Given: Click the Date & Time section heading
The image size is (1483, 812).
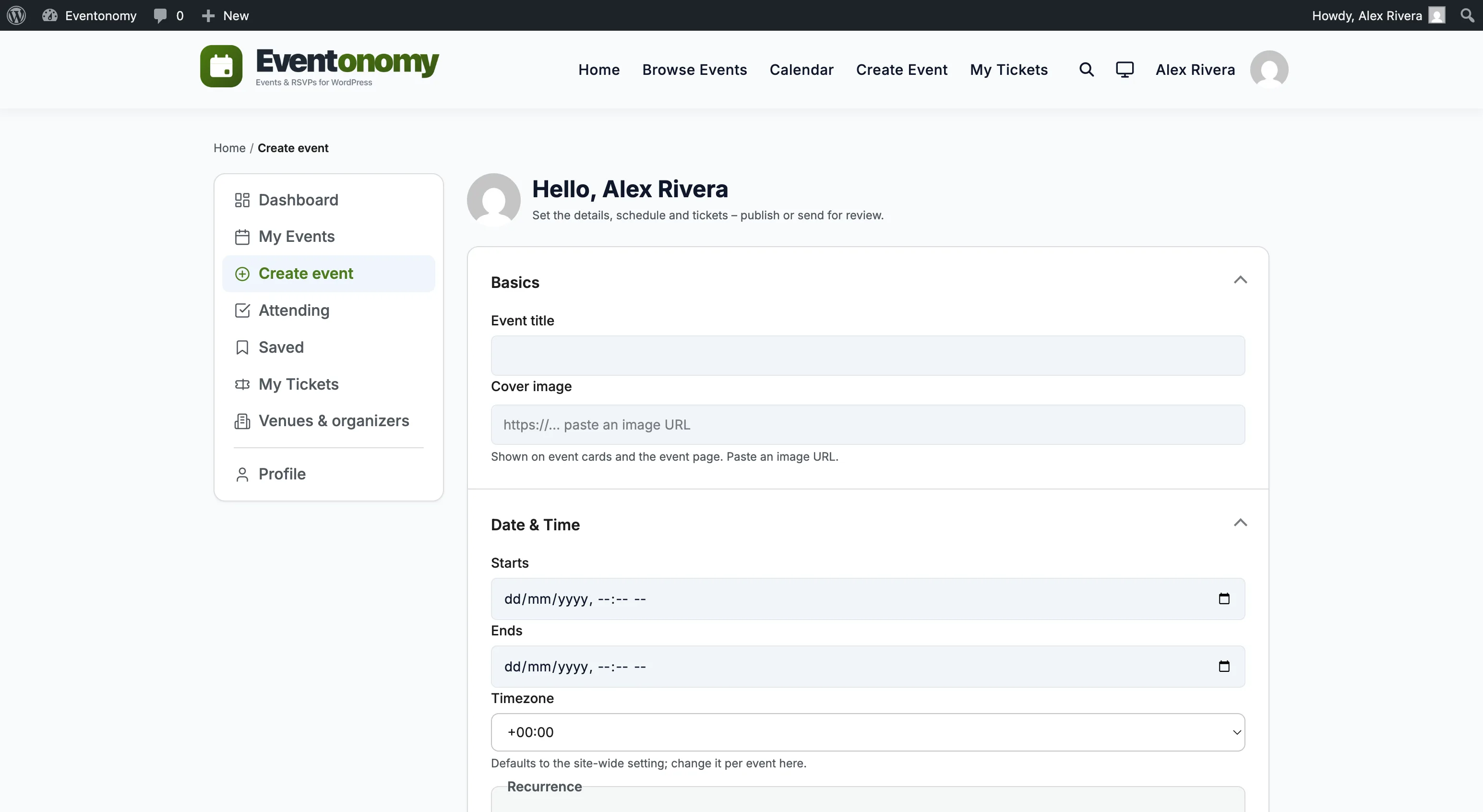Looking at the screenshot, I should [x=535, y=525].
